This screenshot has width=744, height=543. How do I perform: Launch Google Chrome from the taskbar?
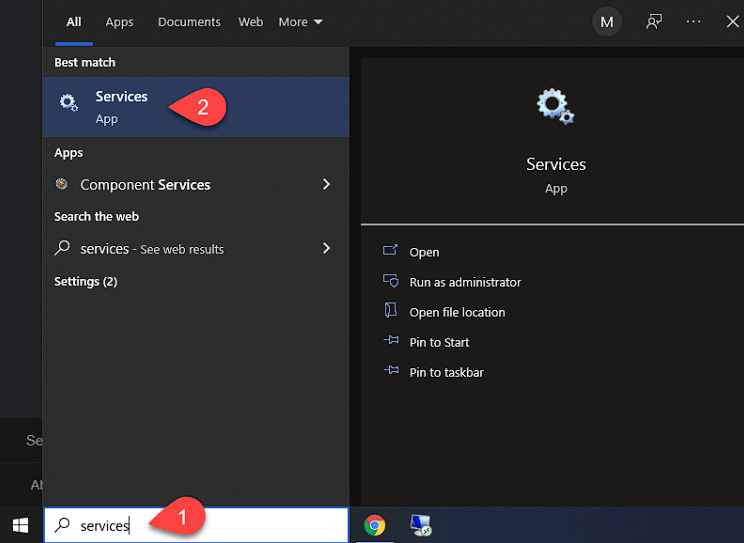pyautogui.click(x=375, y=525)
